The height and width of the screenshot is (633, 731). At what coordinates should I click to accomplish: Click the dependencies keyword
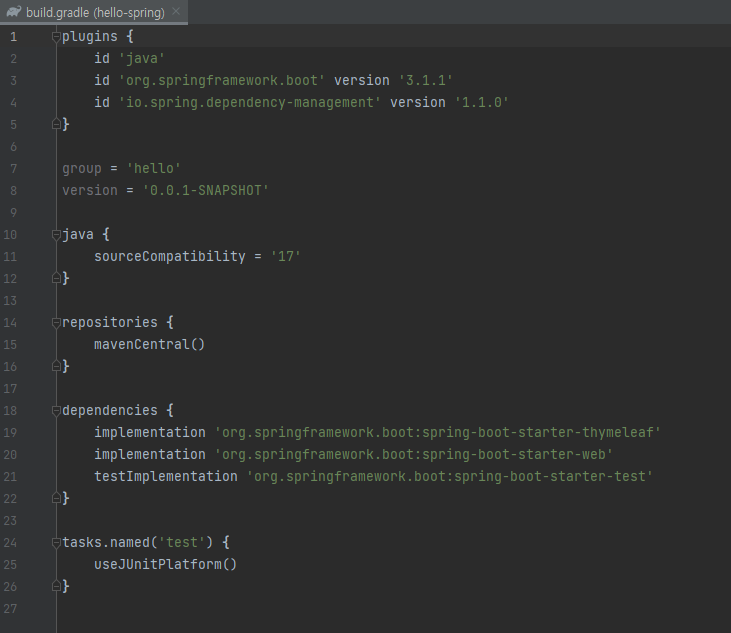110,411
